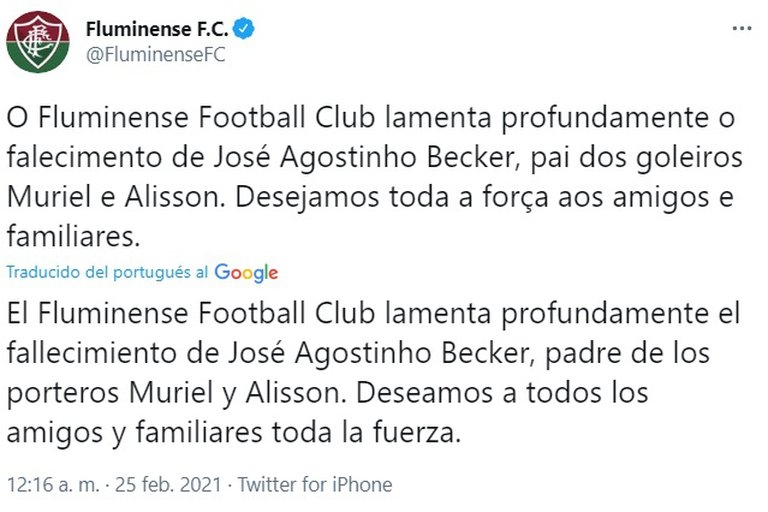Open the Fluminense crest profile picture

38,42
